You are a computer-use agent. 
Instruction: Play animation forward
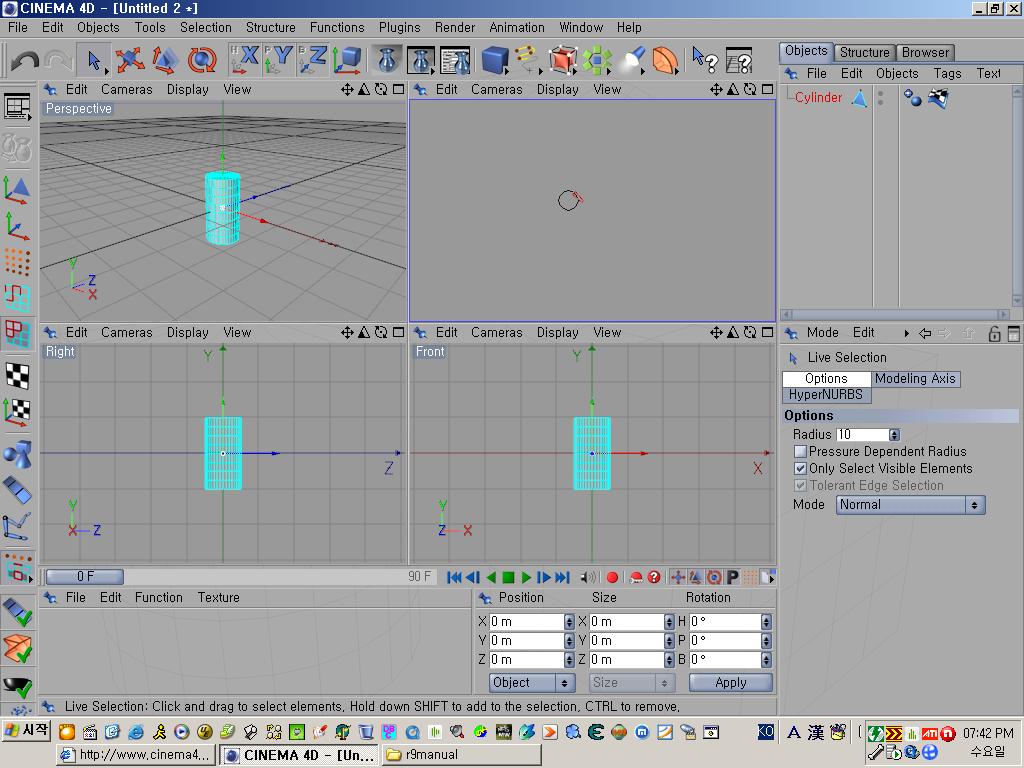(x=526, y=577)
